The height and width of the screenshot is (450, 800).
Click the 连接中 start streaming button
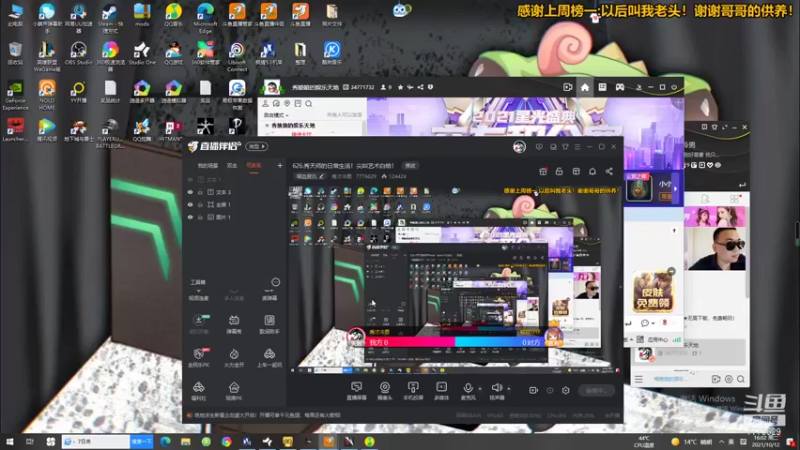tap(596, 390)
